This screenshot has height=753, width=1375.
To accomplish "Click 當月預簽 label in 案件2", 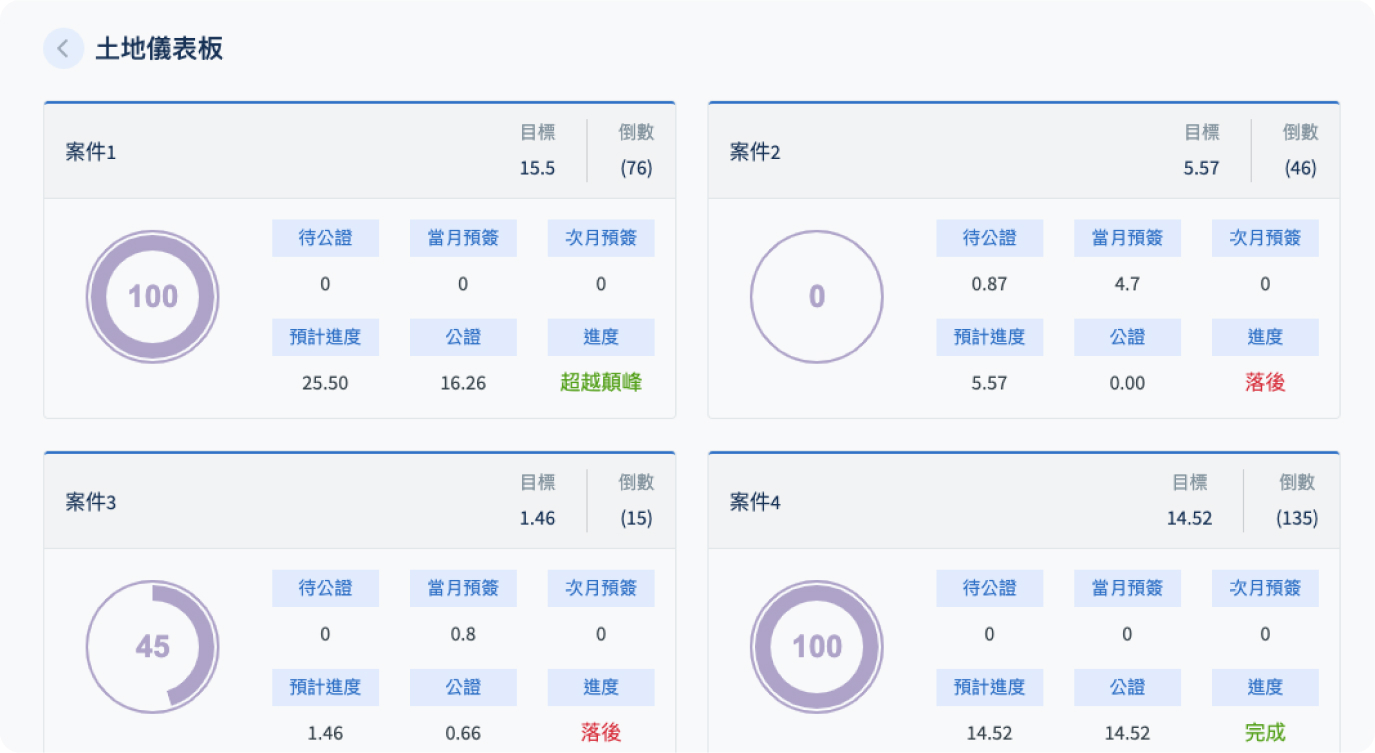I will click(x=1127, y=239).
